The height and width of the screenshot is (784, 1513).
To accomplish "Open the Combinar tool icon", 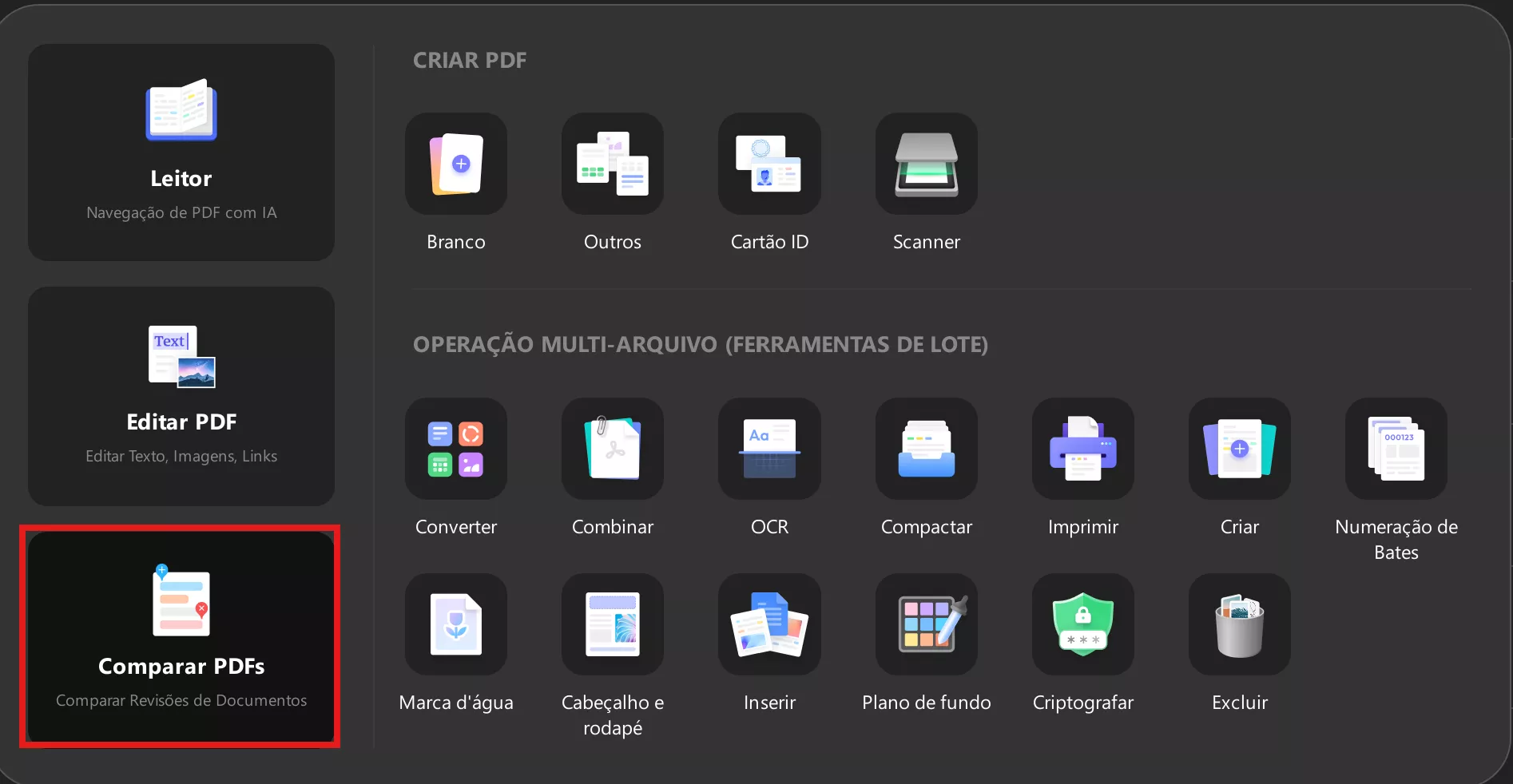I will (613, 449).
